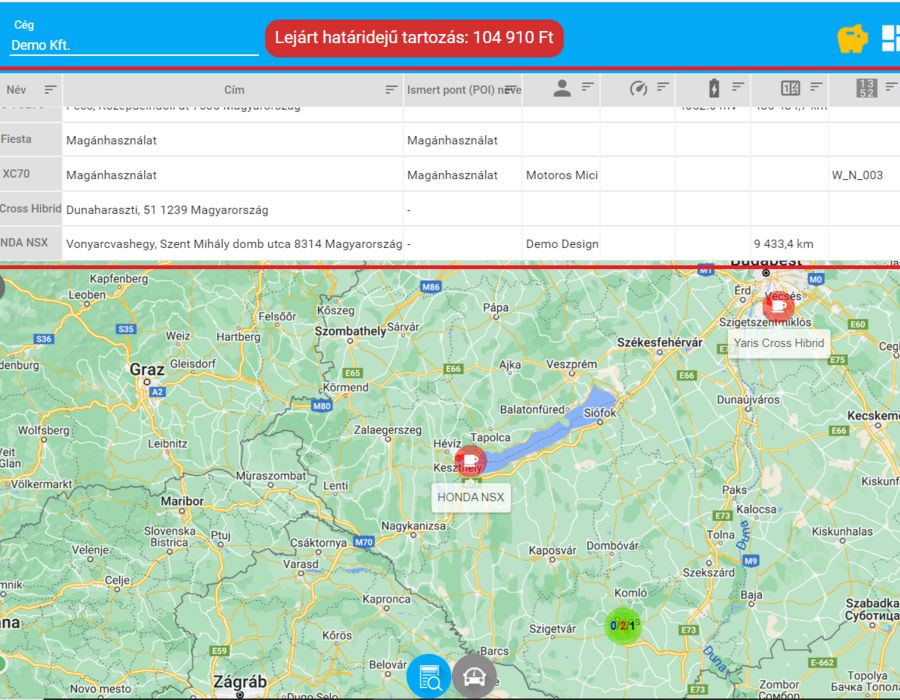Click the Vonyarcvashegy, Szent Mihály domb address
Image resolution: width=900 pixels, height=700 pixels.
[234, 244]
